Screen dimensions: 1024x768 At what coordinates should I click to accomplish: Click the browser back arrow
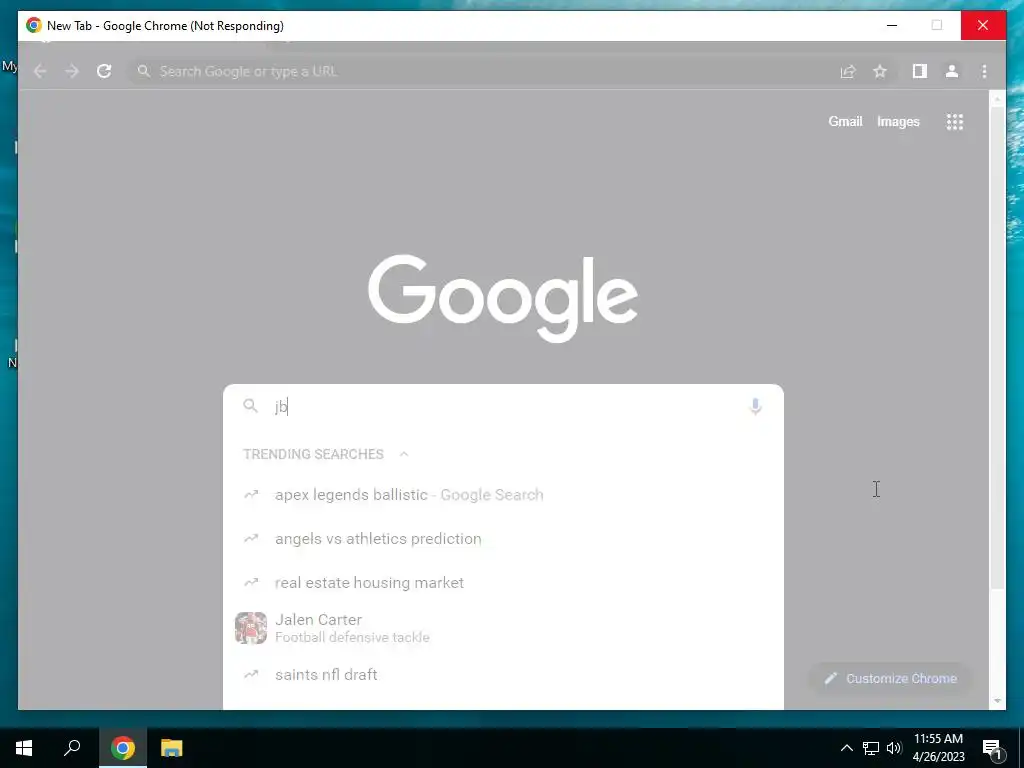[40, 71]
